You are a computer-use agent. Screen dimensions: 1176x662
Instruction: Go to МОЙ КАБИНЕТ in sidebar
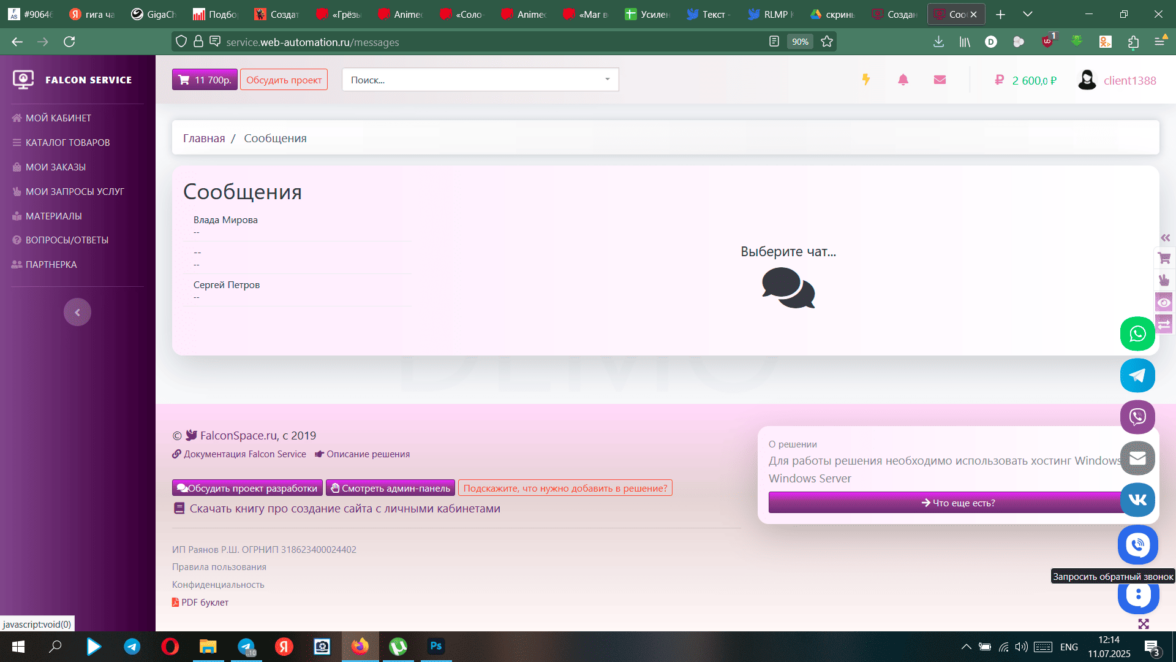click(52, 118)
